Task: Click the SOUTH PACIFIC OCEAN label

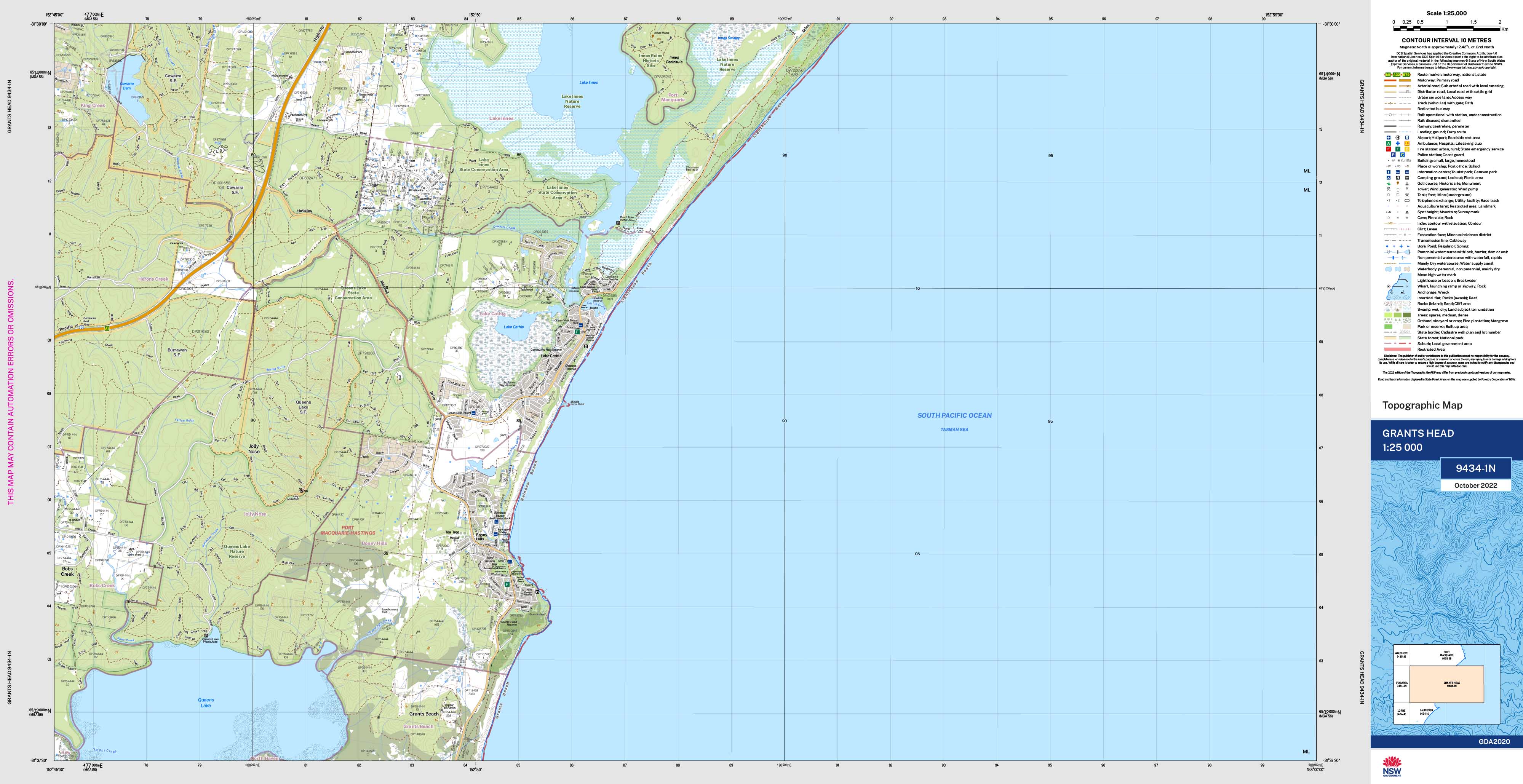Action: point(954,416)
